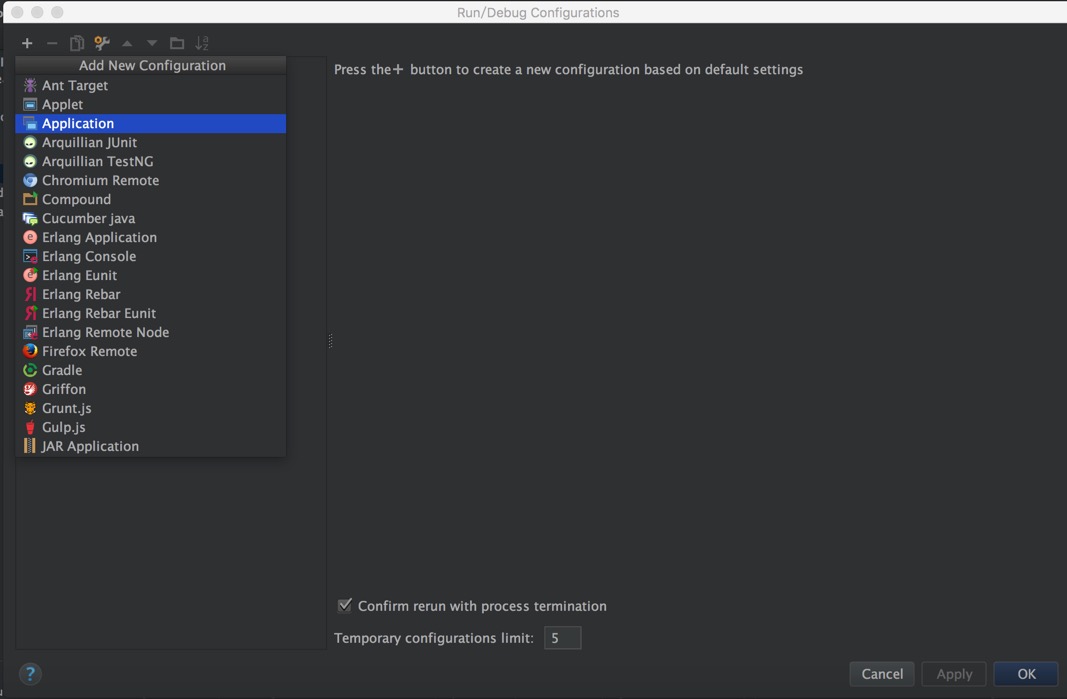The image size is (1067, 699).
Task: Click the create new folder icon
Action: point(177,44)
